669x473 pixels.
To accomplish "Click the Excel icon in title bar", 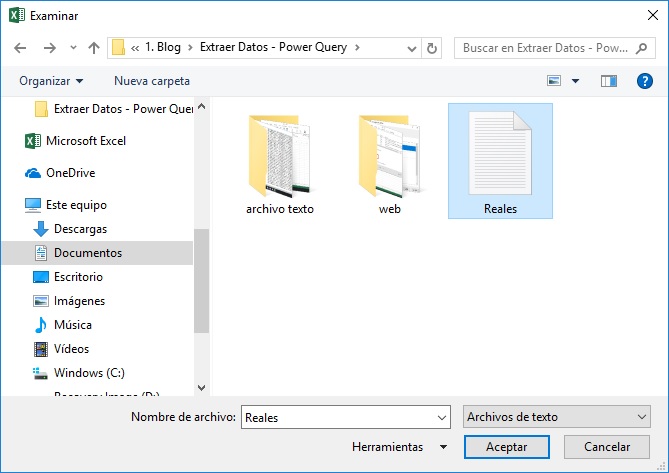I will 17,15.
